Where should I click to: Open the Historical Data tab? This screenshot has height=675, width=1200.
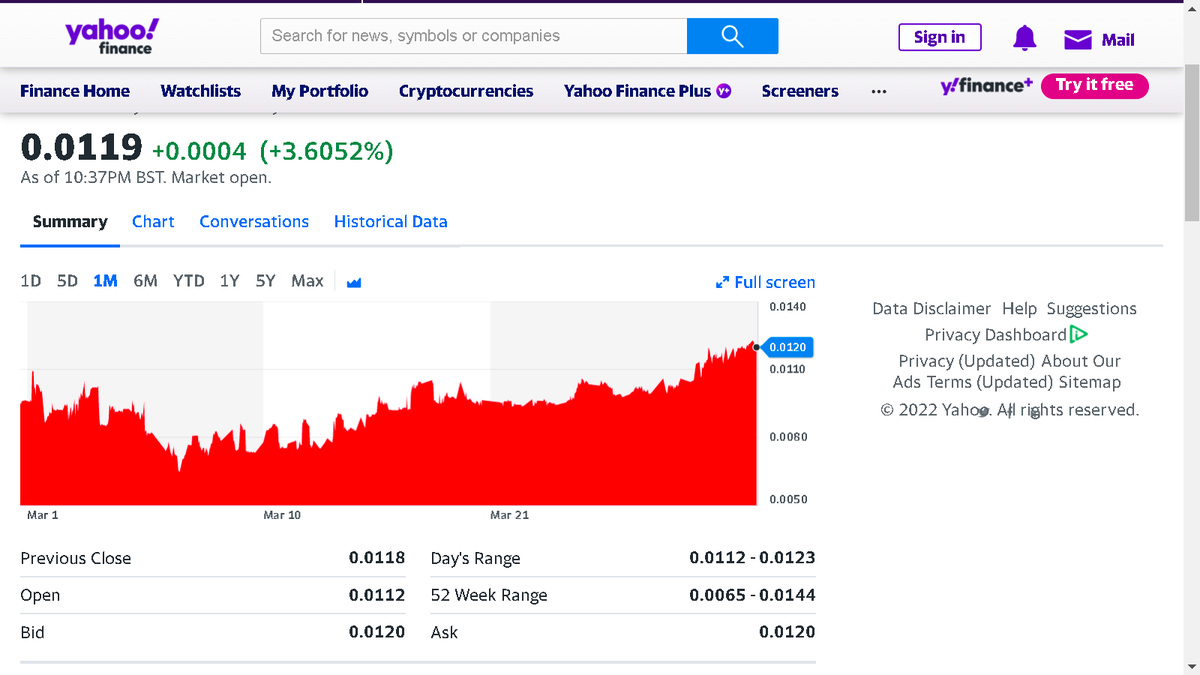click(391, 222)
